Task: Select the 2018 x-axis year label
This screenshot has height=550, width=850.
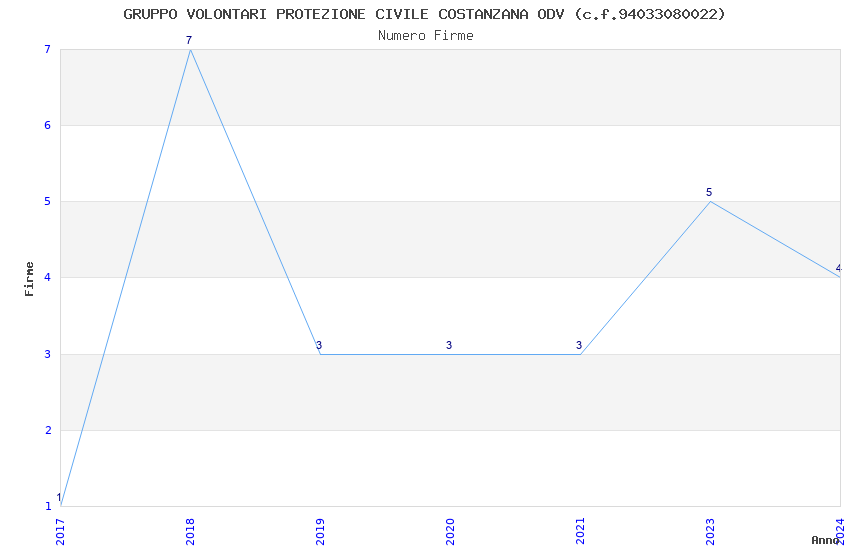Action: coord(190,532)
